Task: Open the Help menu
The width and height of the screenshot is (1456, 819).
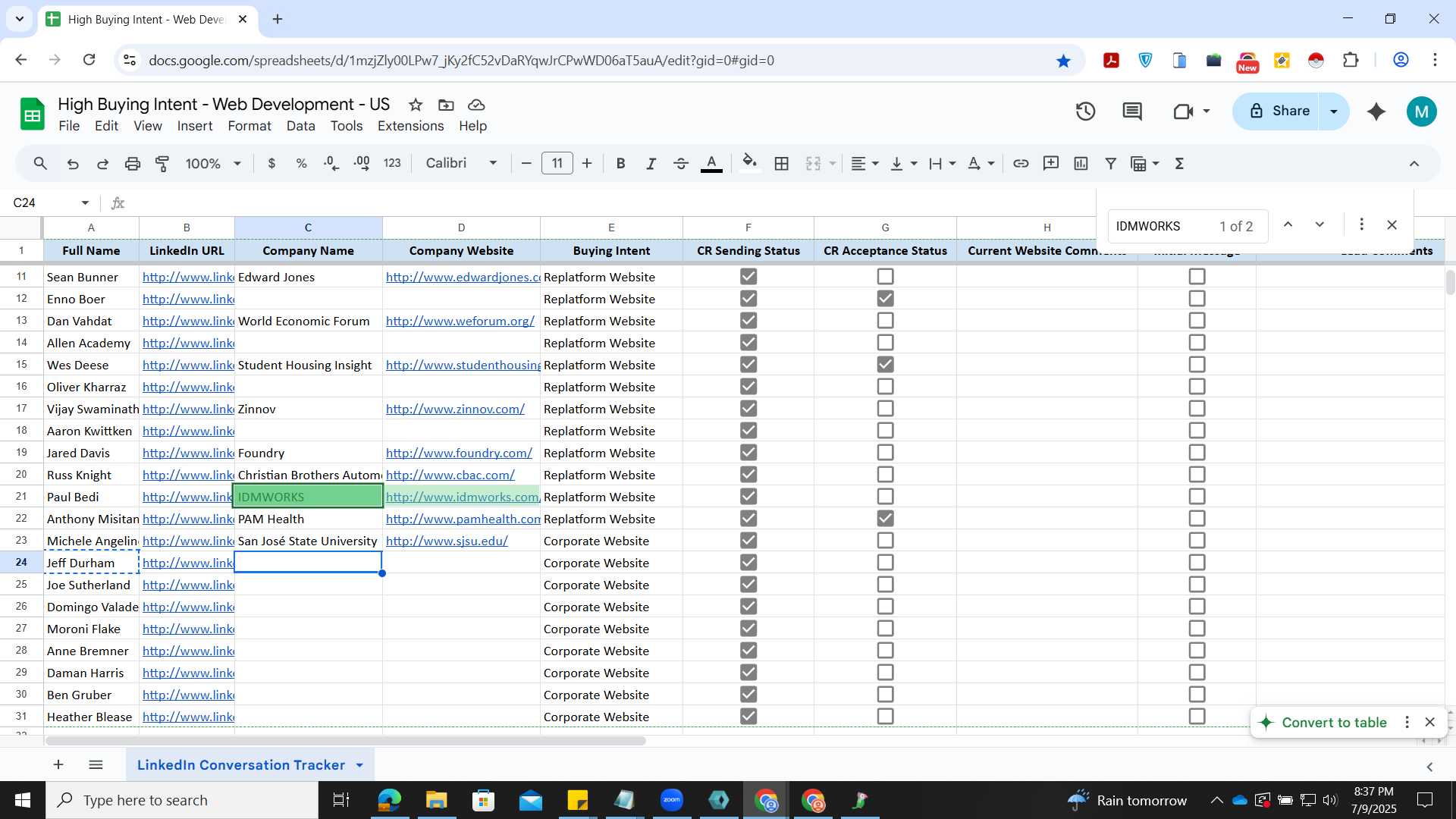Action: [x=472, y=126]
